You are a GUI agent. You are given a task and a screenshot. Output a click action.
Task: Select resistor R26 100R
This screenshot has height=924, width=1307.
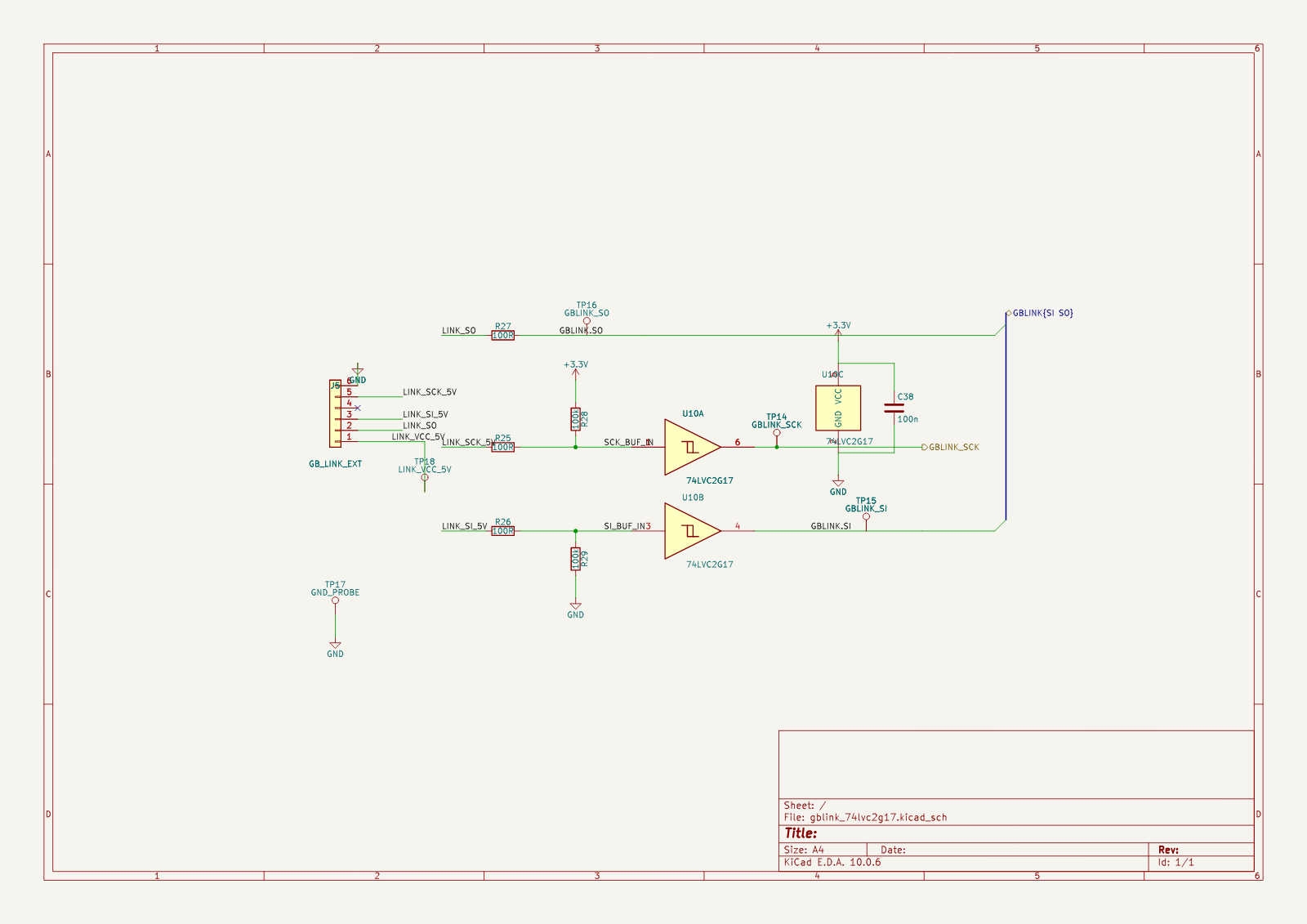pyautogui.click(x=503, y=531)
